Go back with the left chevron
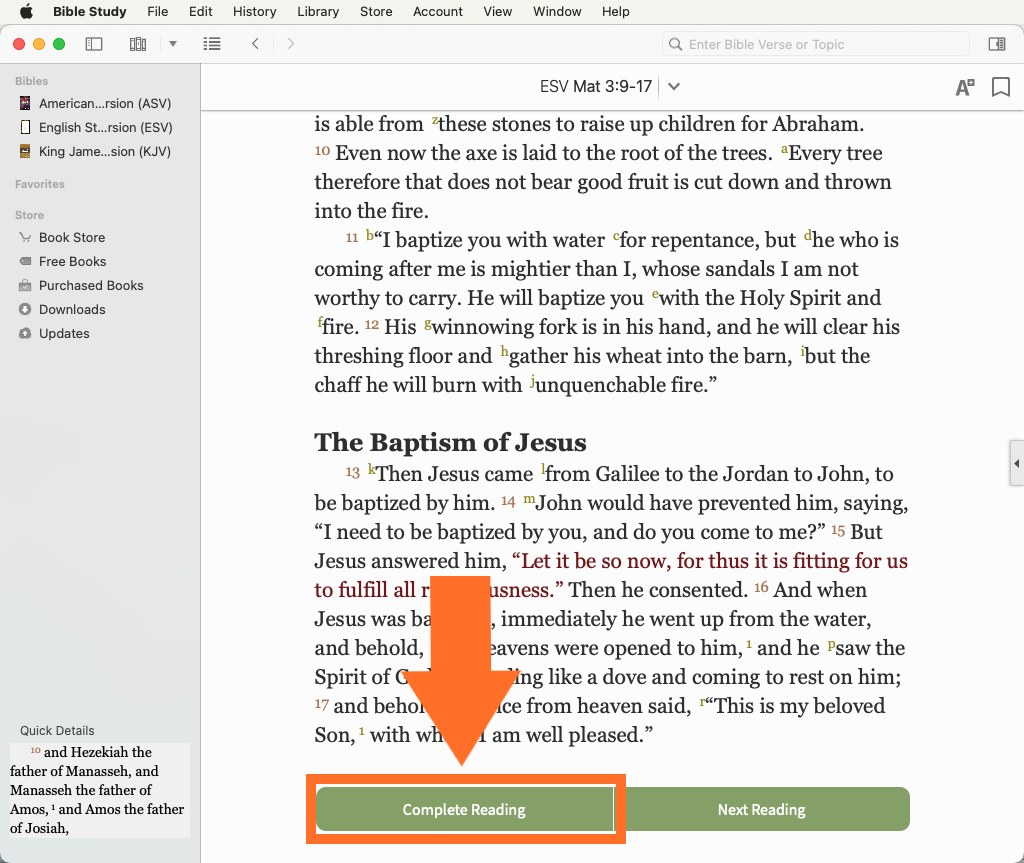The image size is (1024, 863). point(256,44)
